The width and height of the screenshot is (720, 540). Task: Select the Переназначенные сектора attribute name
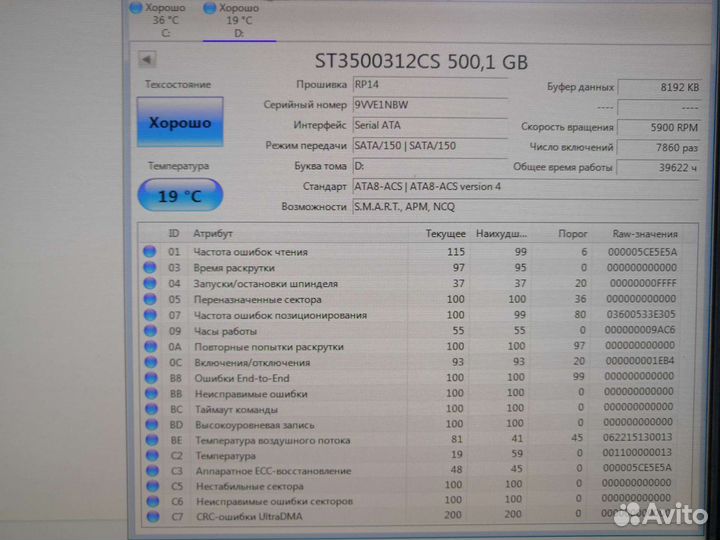coord(258,299)
